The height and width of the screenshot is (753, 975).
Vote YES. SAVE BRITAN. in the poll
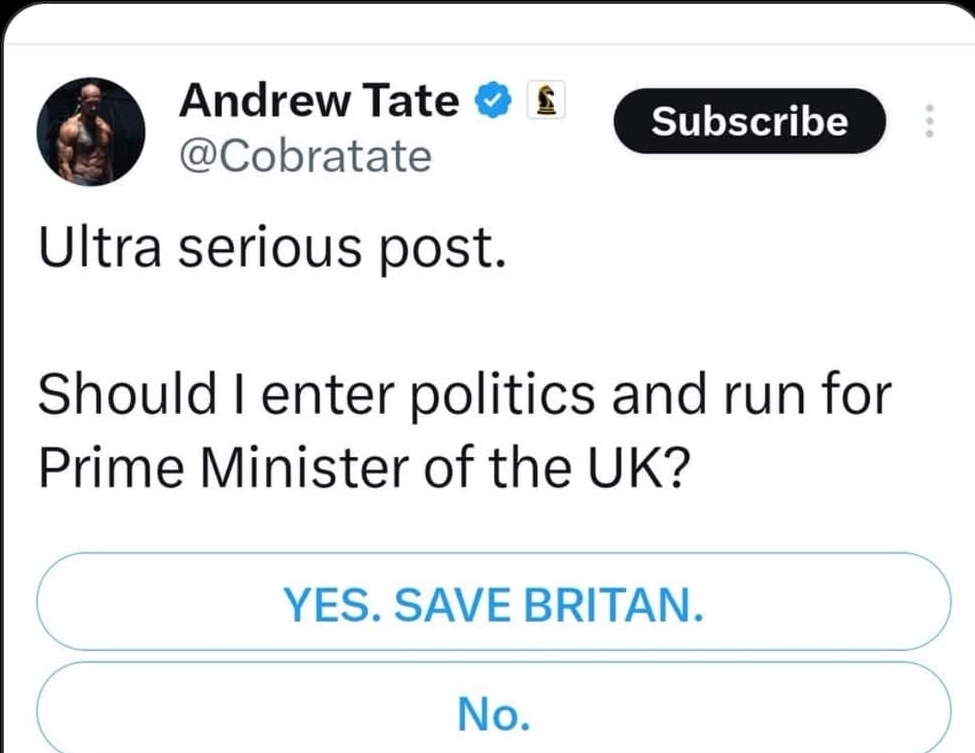point(493,603)
